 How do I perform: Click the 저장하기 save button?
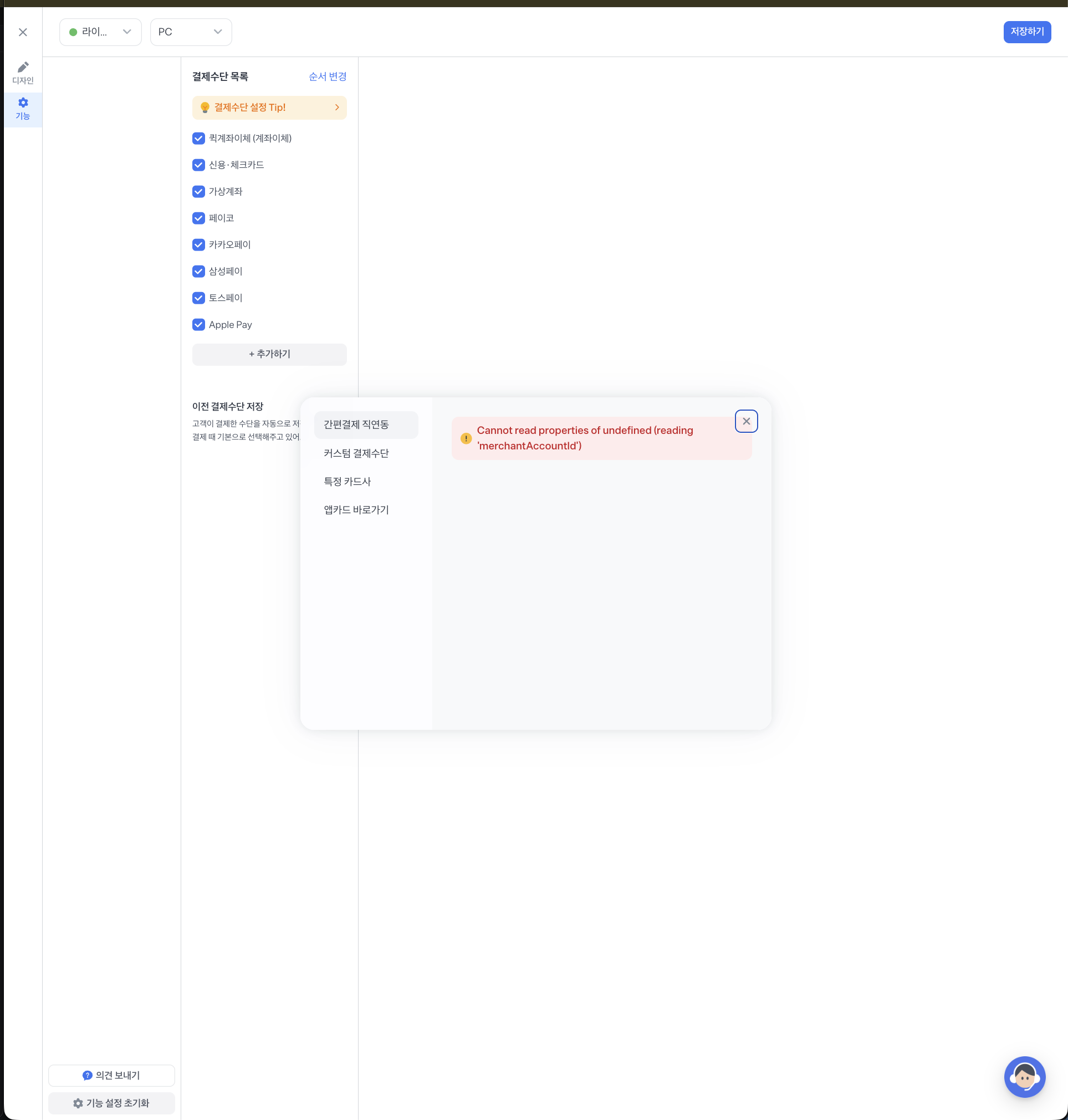pyautogui.click(x=1026, y=32)
